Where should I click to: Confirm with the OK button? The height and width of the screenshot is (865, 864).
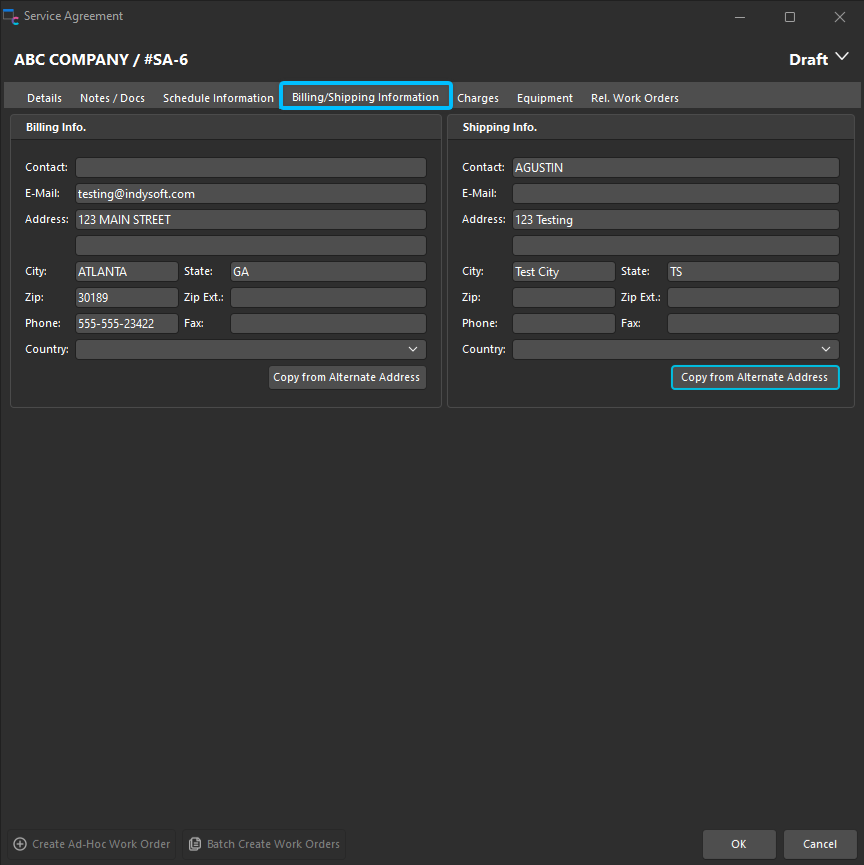coord(739,844)
